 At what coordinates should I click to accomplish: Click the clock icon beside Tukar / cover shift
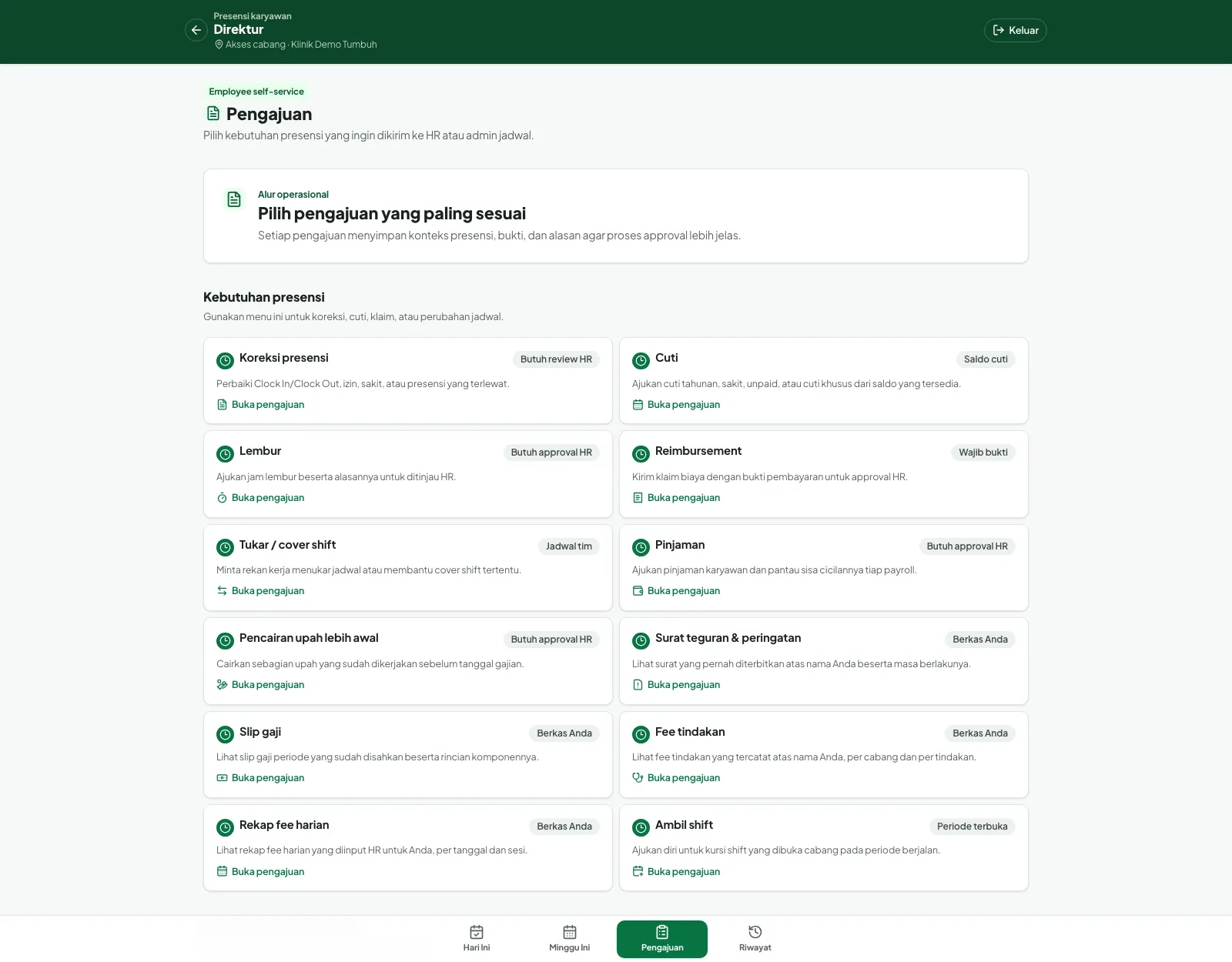point(225,547)
